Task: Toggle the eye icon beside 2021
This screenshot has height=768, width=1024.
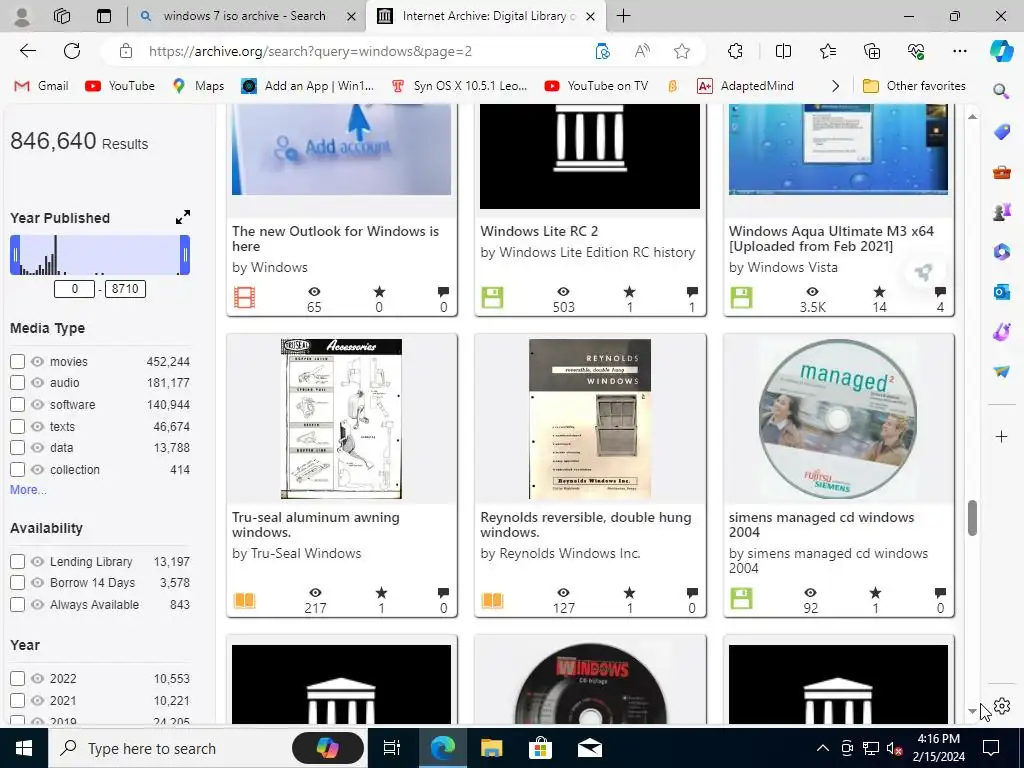Action: pos(37,700)
